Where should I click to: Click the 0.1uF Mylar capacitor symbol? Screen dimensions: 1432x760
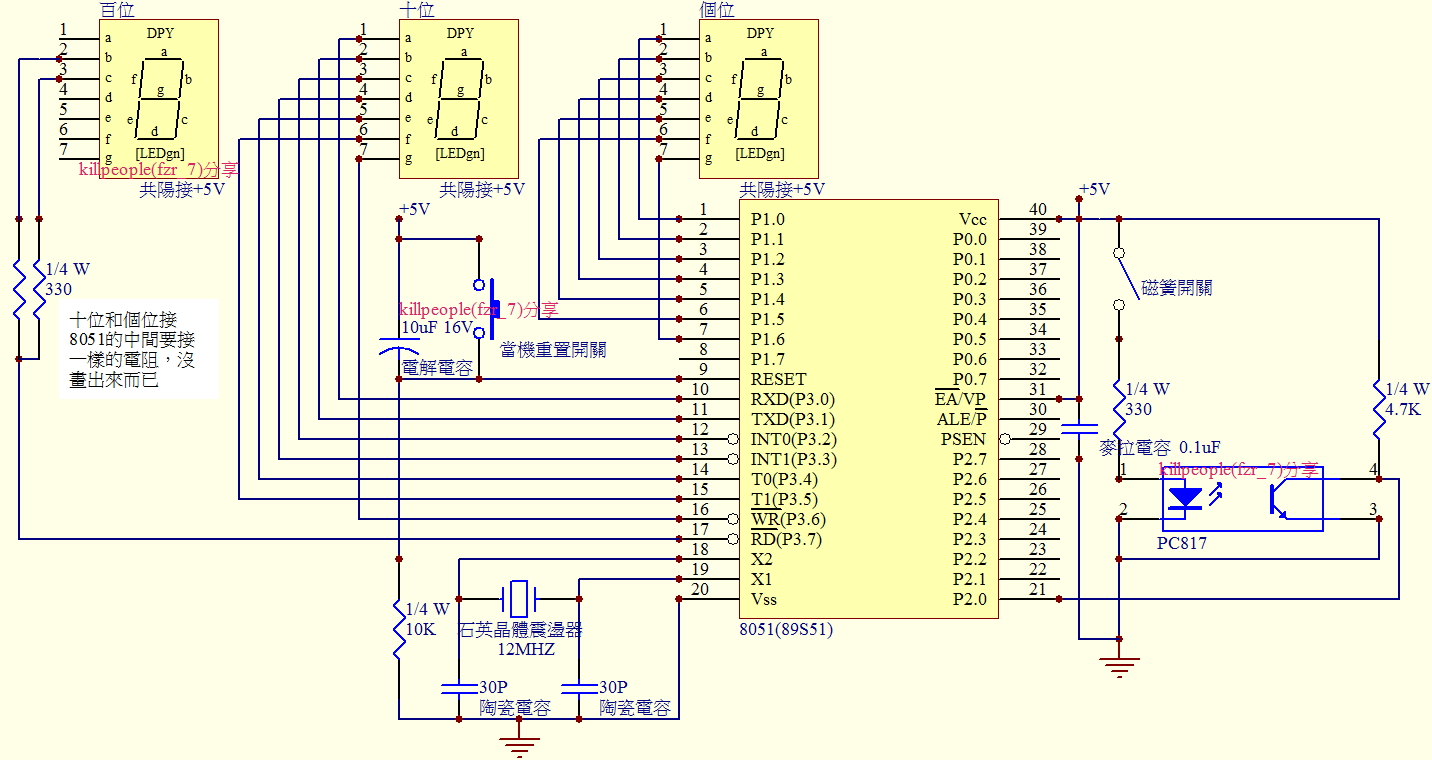(x=1080, y=429)
